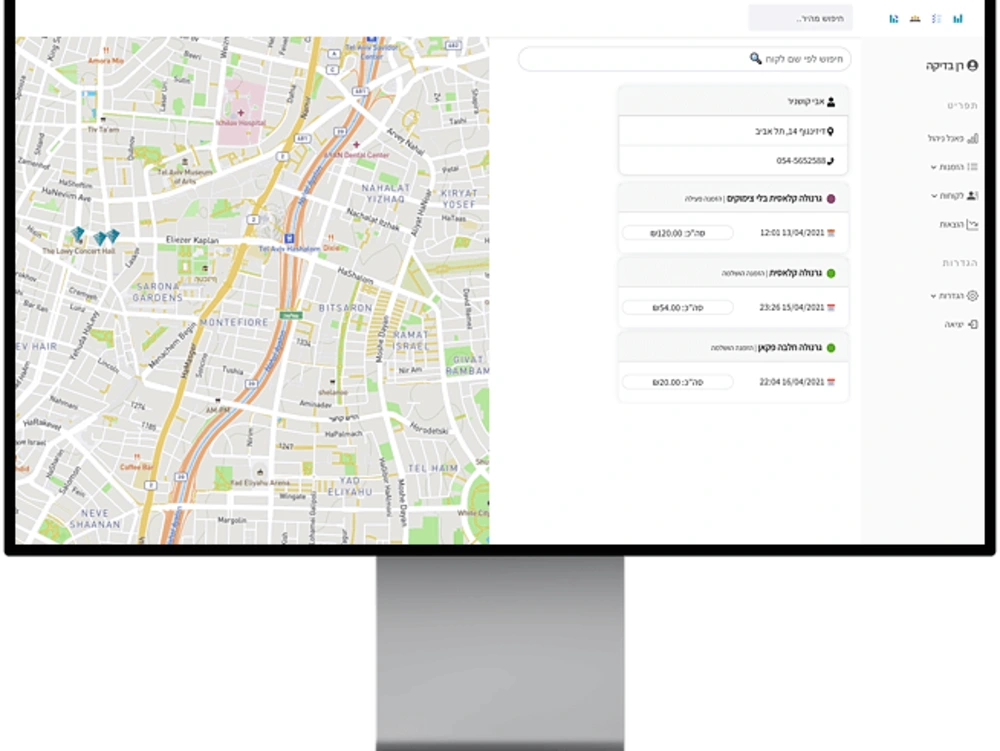Click the orders list icon beside 'הזמנות'
The width and height of the screenshot is (1000, 751).
[973, 167]
